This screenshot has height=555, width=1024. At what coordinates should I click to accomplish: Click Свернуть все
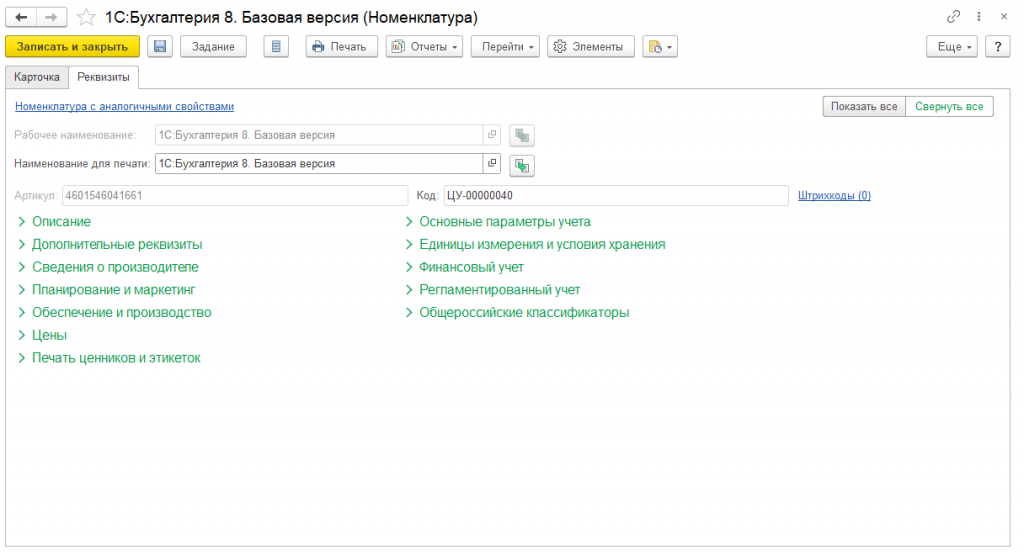click(x=950, y=106)
